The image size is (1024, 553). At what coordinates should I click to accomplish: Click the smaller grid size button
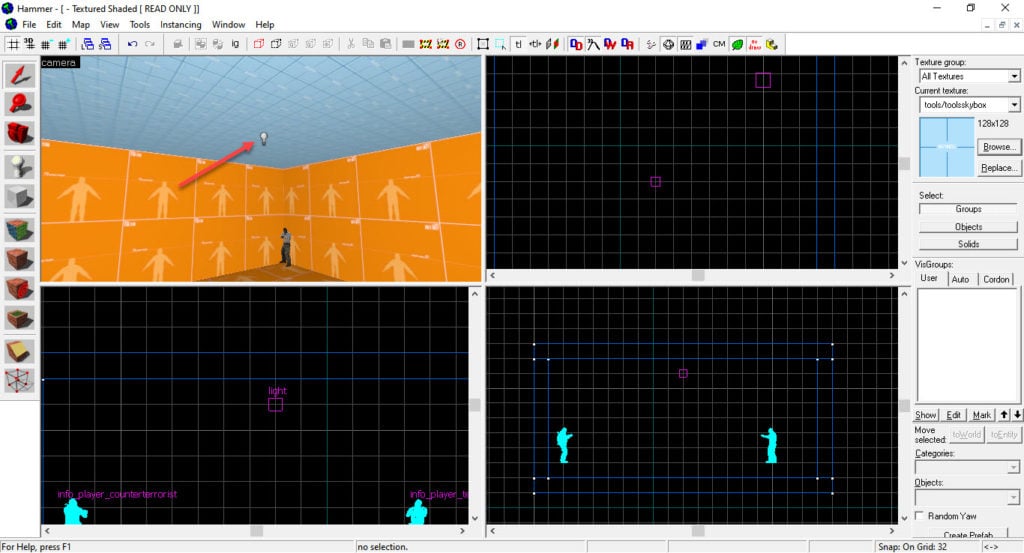46,44
